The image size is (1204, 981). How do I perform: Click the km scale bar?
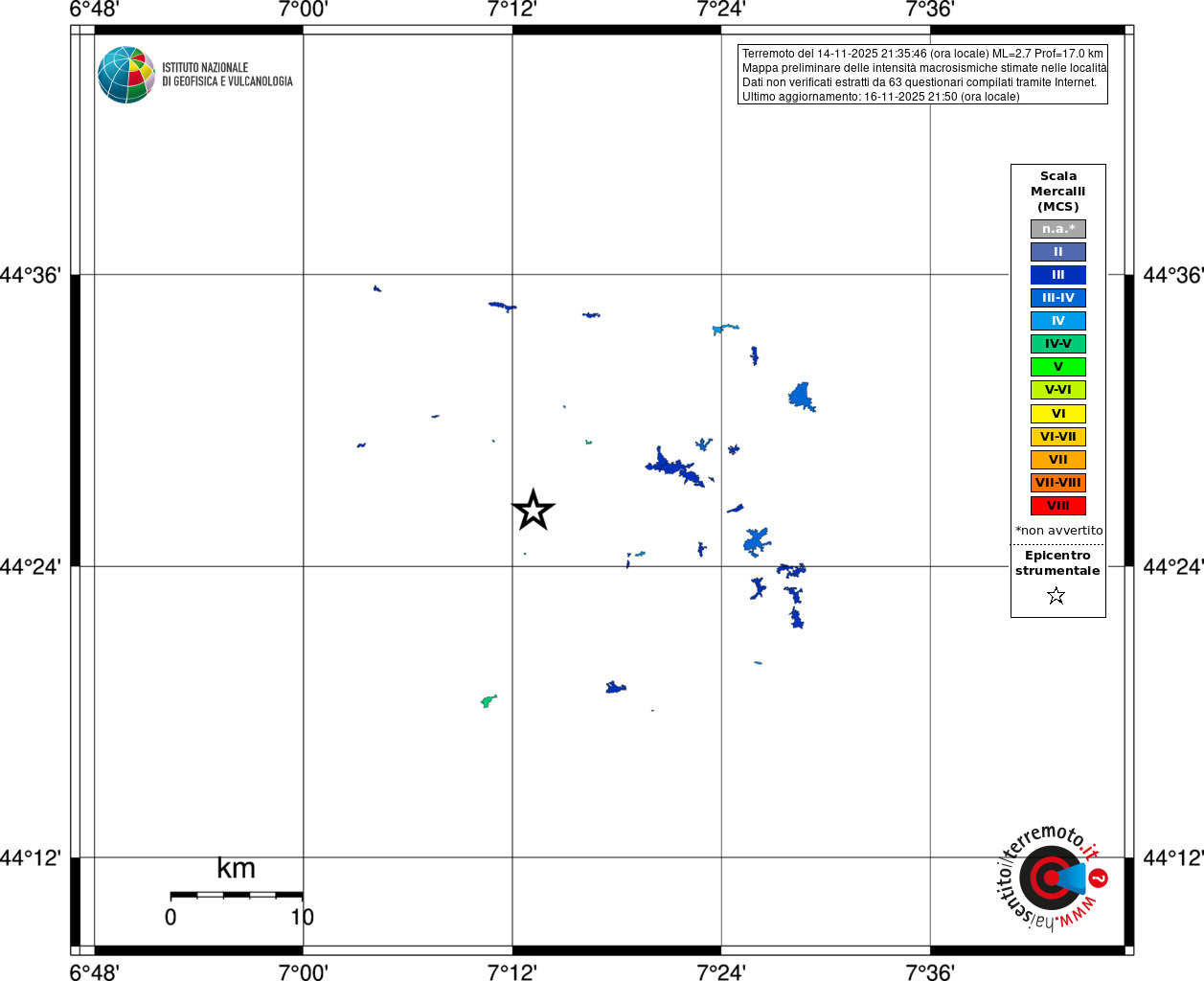pyautogui.click(x=237, y=895)
